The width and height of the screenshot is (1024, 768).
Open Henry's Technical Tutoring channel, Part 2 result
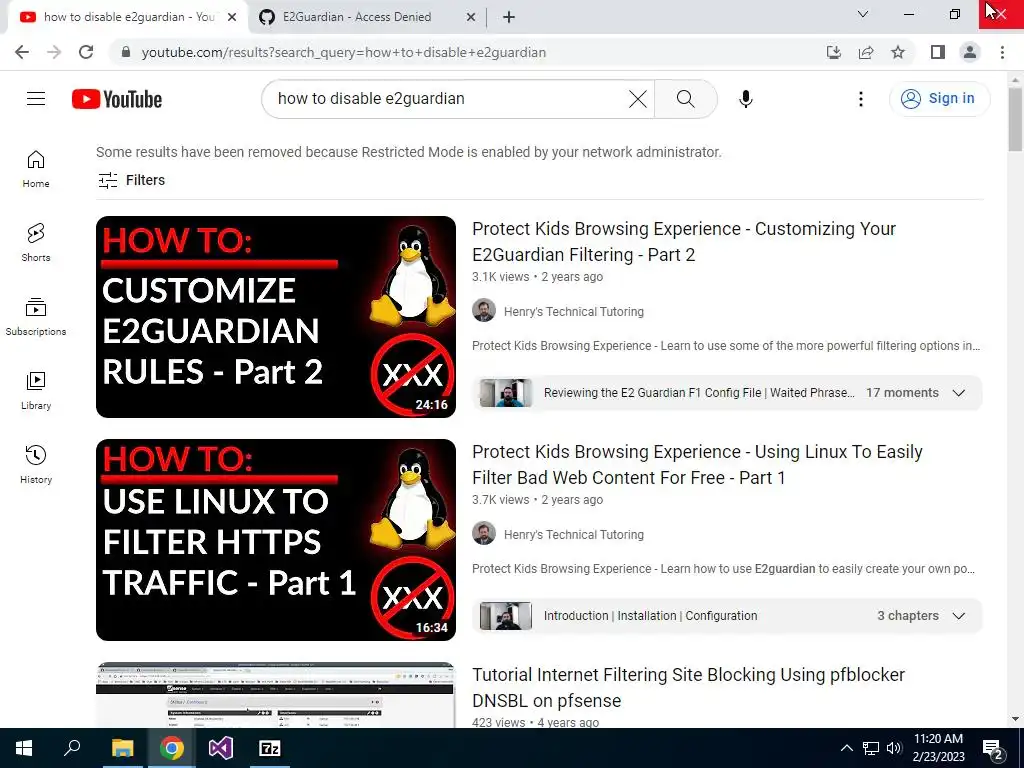[573, 312]
